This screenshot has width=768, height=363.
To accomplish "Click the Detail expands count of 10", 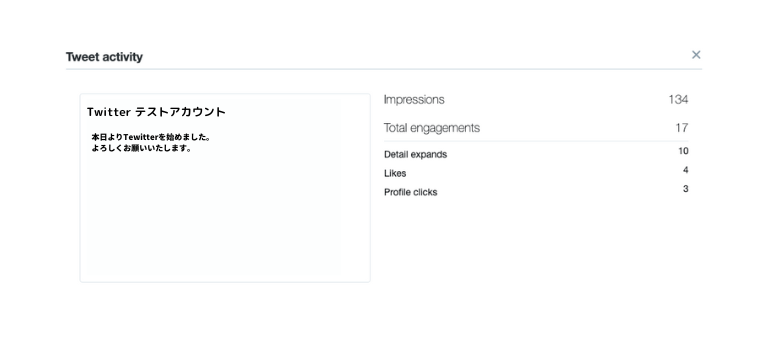I will [683, 151].
